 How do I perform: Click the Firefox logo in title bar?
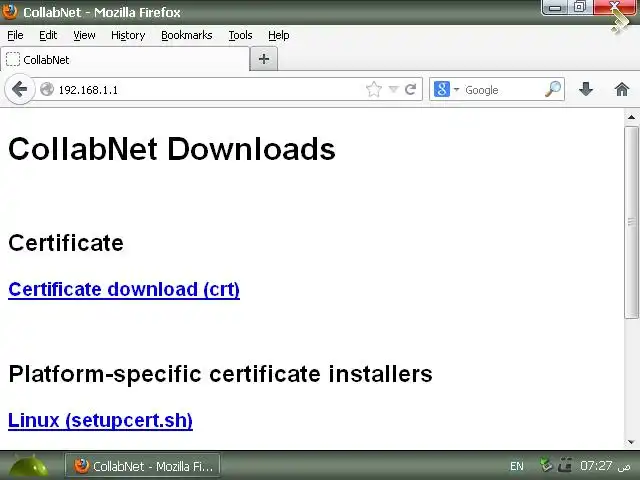pyautogui.click(x=10, y=11)
